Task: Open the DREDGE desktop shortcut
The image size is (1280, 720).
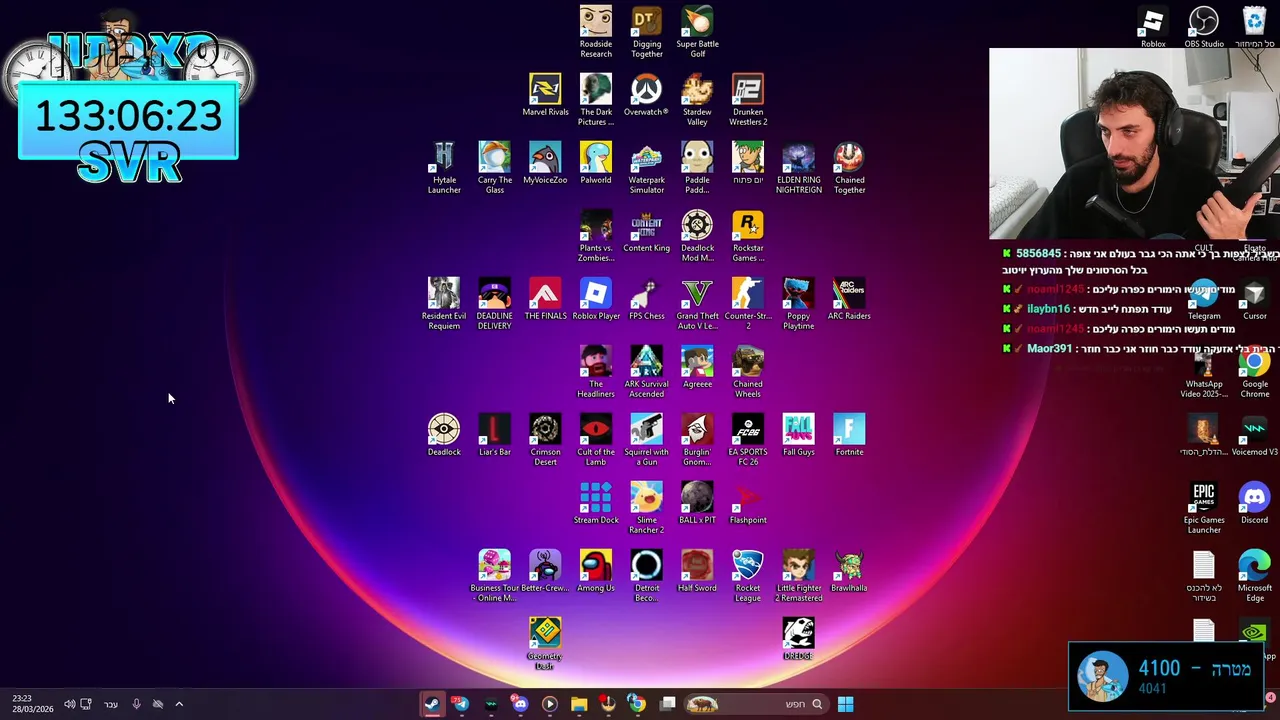Action: pyautogui.click(x=798, y=639)
